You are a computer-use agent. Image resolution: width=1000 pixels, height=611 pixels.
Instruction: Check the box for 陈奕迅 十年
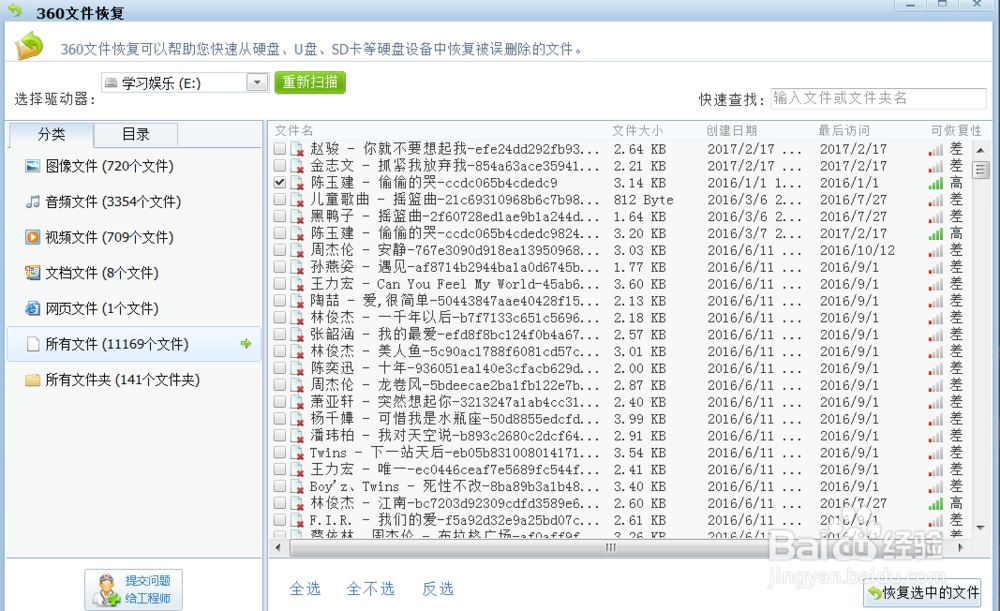(x=280, y=368)
